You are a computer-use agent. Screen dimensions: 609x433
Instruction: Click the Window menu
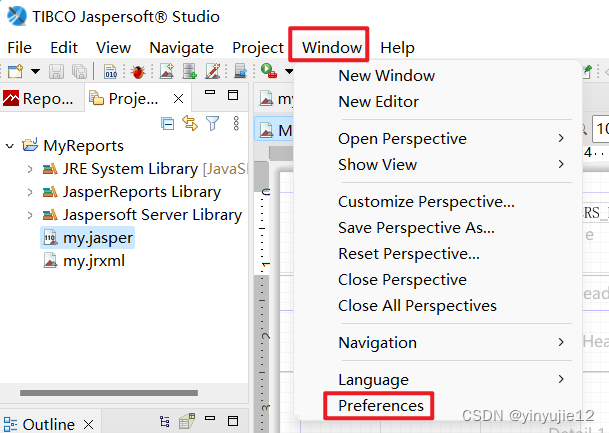coord(332,48)
